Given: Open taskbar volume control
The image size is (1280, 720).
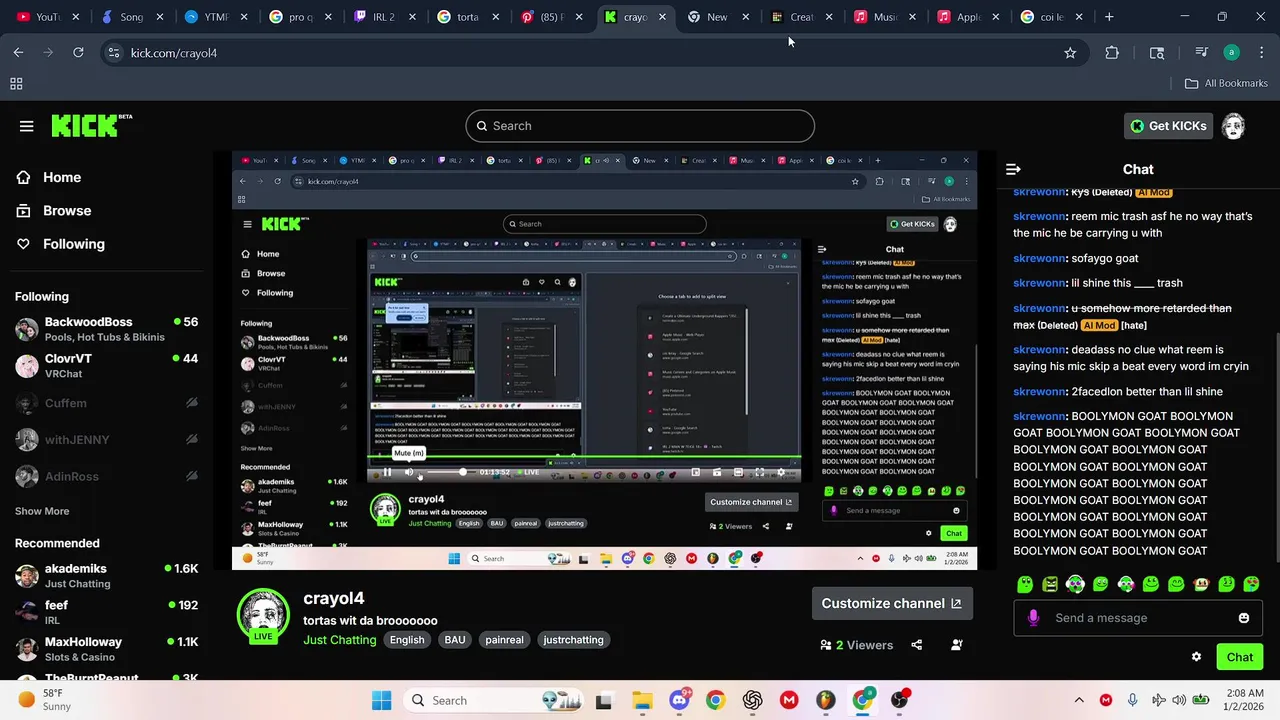Looking at the screenshot, I should point(1180,700).
